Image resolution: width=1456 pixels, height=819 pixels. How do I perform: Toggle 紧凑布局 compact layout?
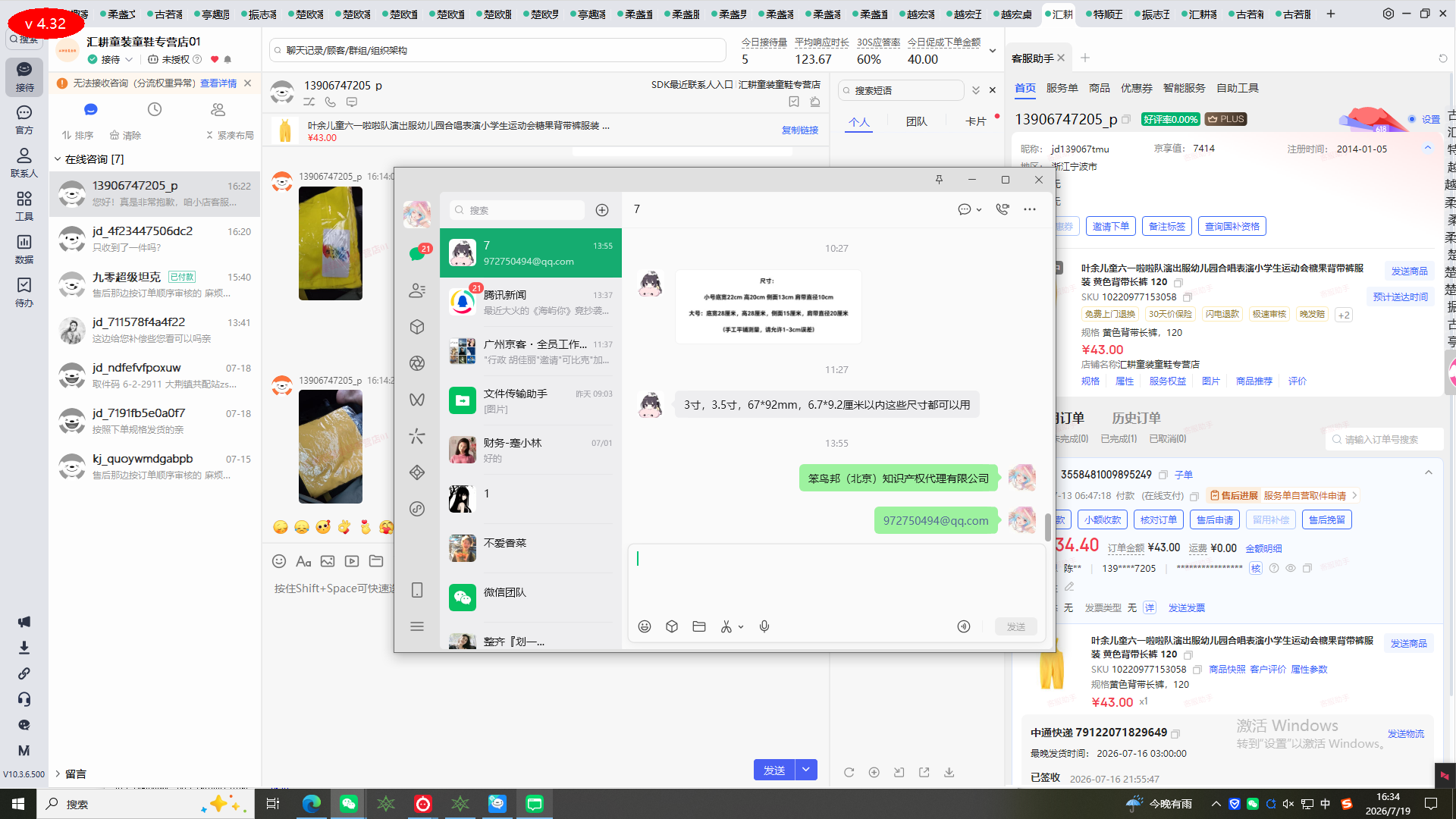pyautogui.click(x=230, y=135)
